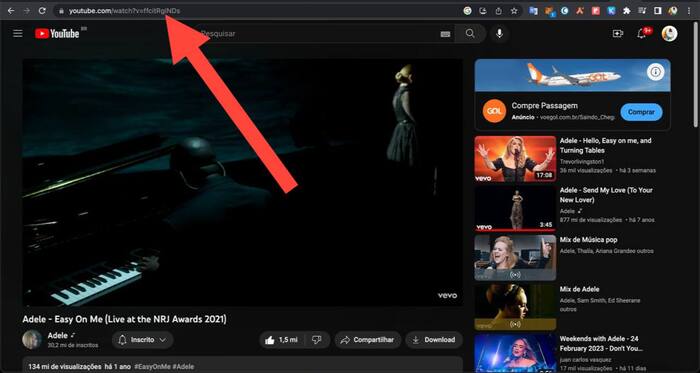Bookmark this page with the star icon

pyautogui.click(x=514, y=11)
